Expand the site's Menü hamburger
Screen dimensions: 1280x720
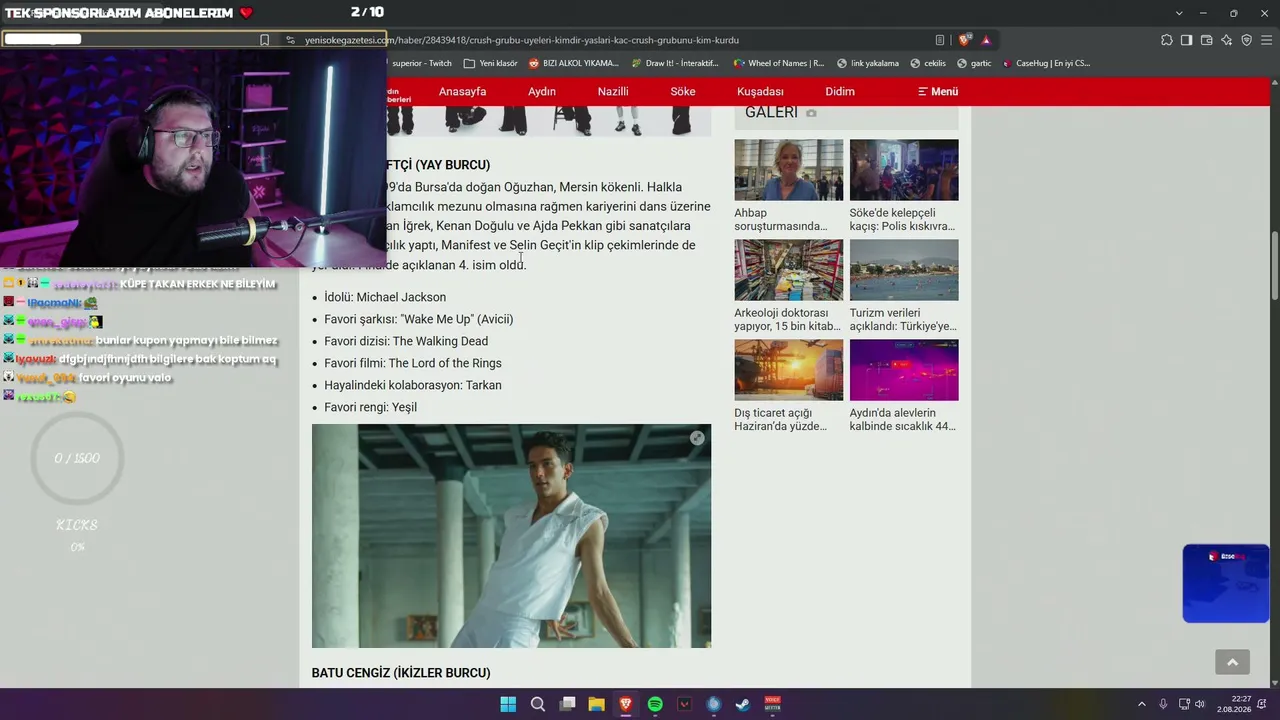[938, 91]
